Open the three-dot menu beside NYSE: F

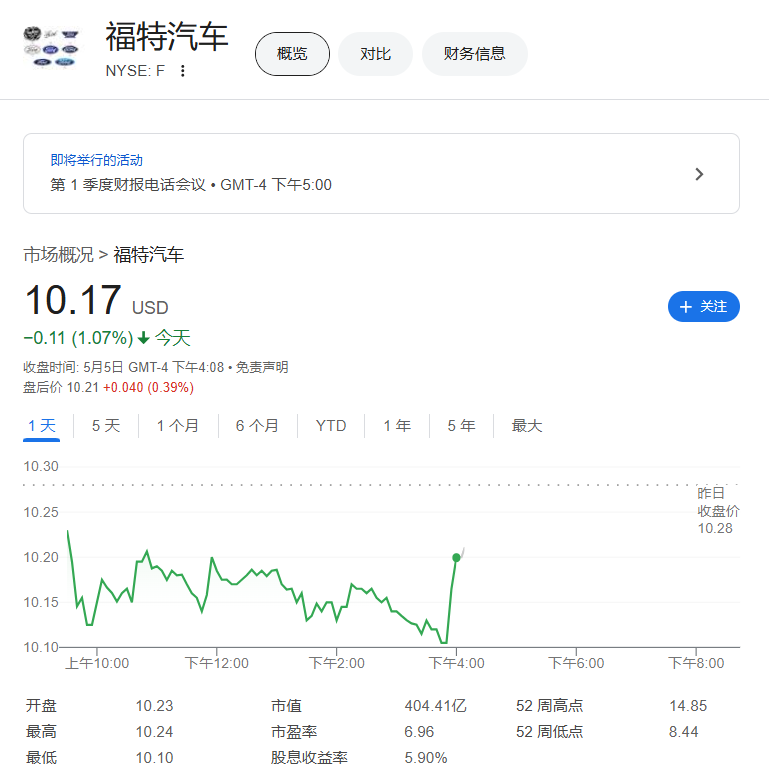pos(183,71)
